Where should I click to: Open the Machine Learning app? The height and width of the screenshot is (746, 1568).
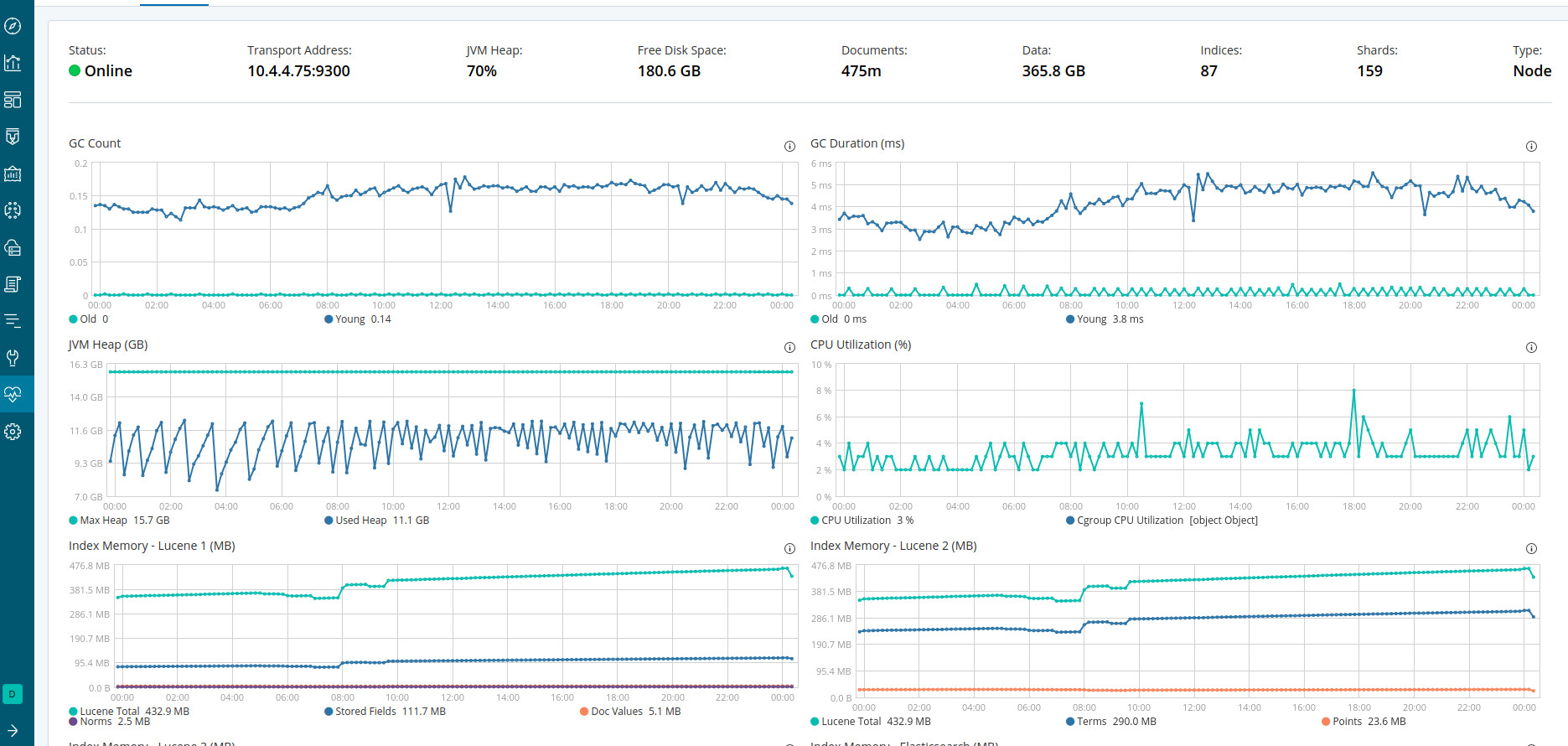coord(13,210)
